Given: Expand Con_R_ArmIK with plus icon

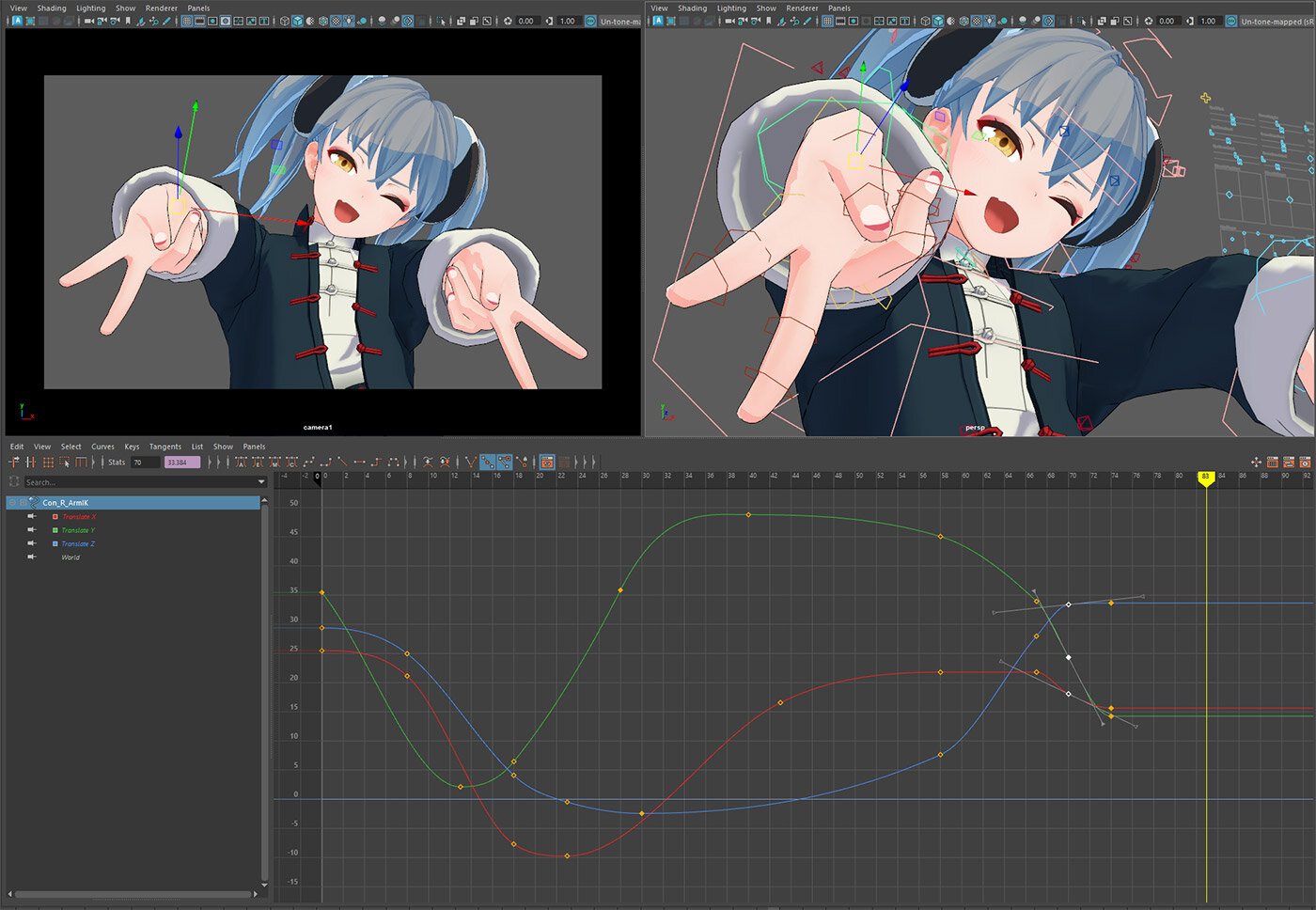Looking at the screenshot, I should coord(23,502).
